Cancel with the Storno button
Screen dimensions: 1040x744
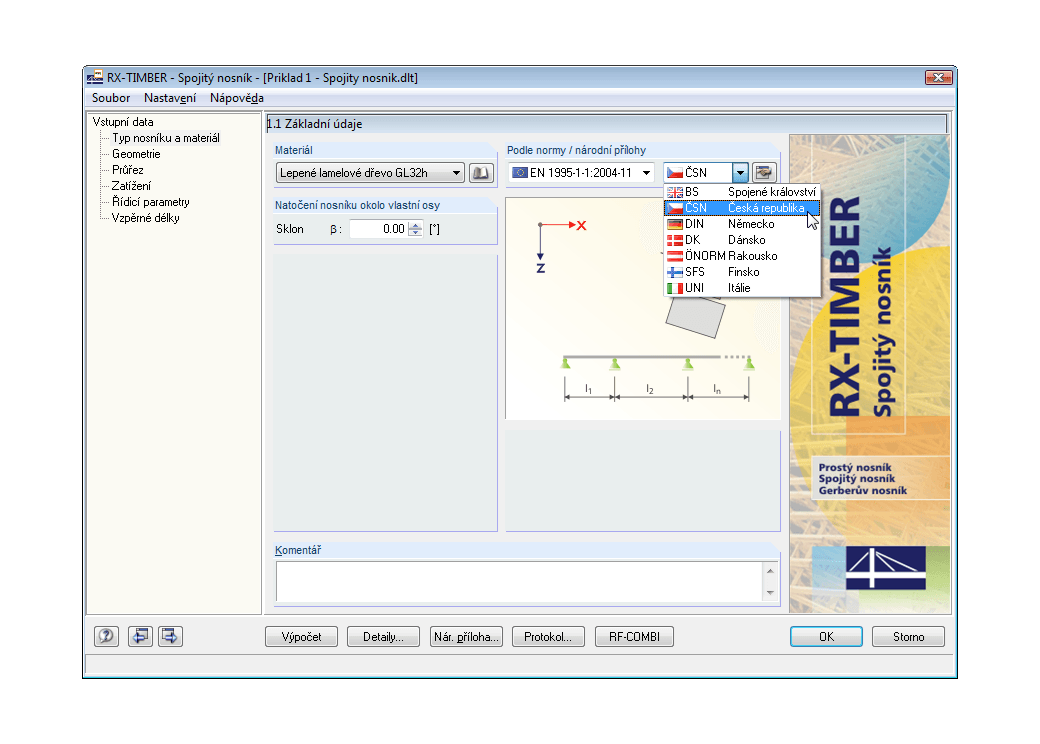pyautogui.click(x=908, y=637)
